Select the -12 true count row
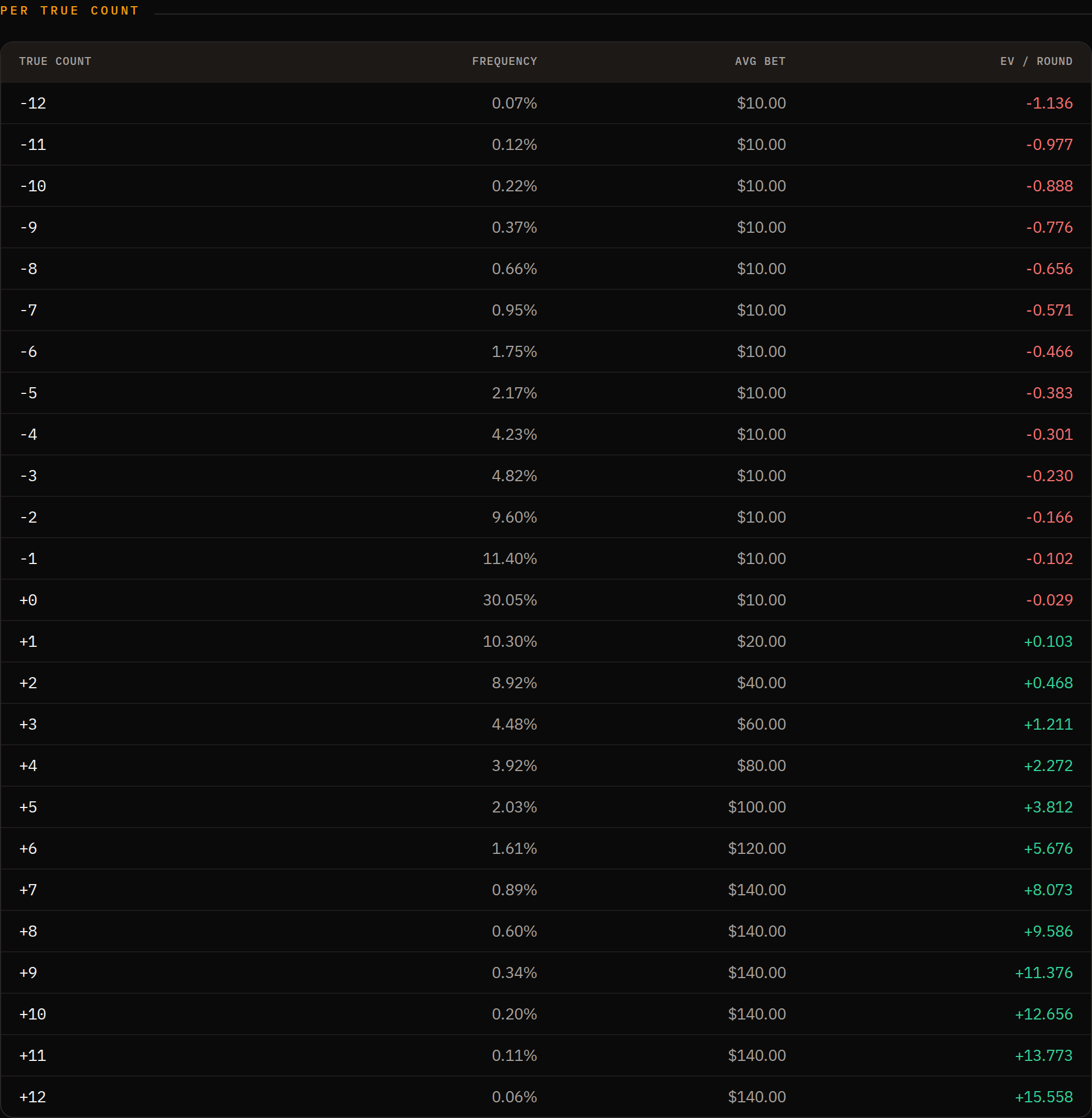Image resolution: width=1092 pixels, height=1118 pixels. click(546, 104)
